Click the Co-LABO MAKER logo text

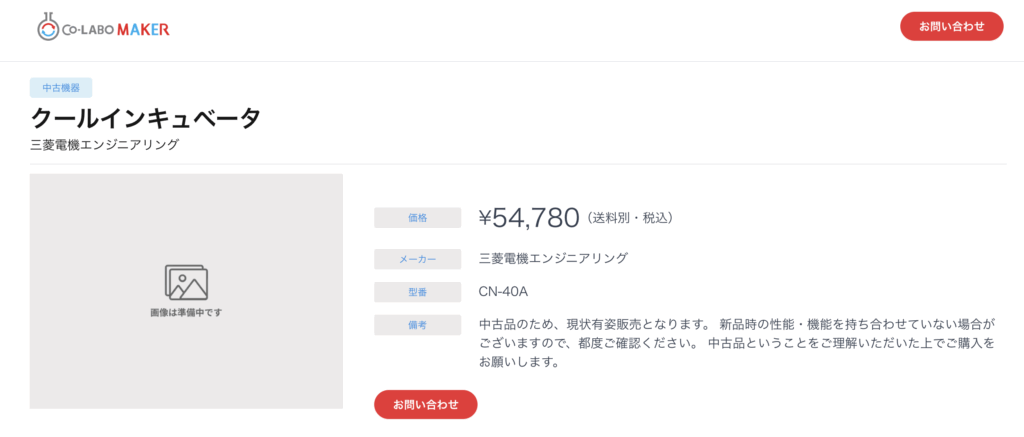pyautogui.click(x=116, y=29)
